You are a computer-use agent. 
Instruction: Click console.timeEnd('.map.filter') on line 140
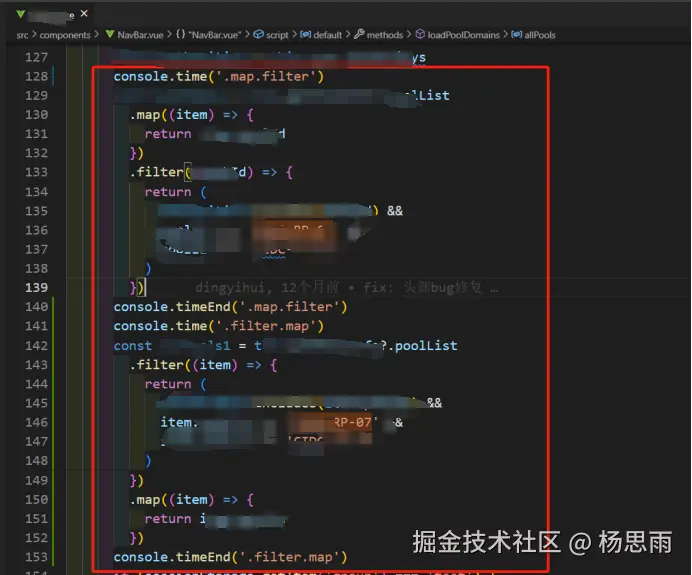coord(230,307)
